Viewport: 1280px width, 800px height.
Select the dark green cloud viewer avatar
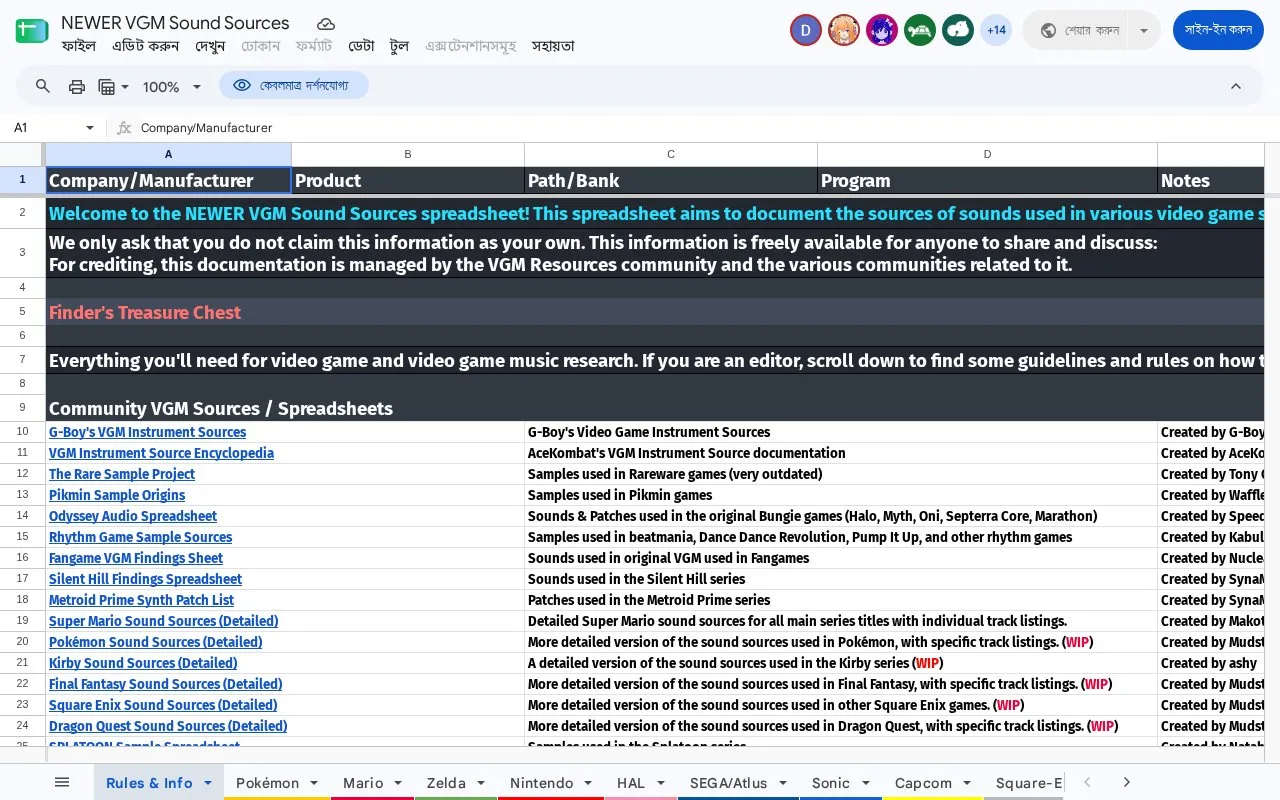point(958,30)
